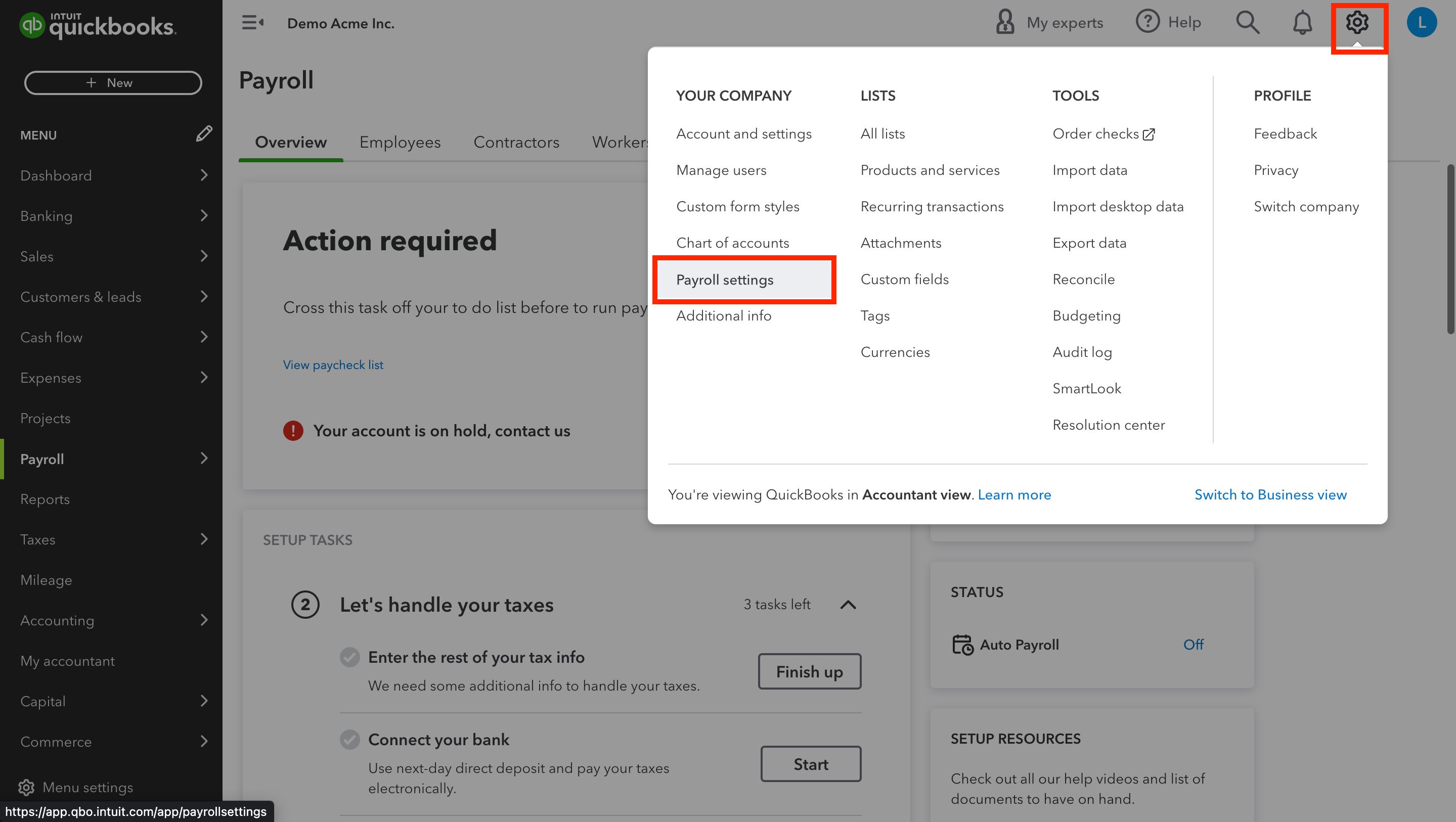Select Feedback in the Profile column
Viewport: 1456px width, 822px height.
pos(1285,134)
